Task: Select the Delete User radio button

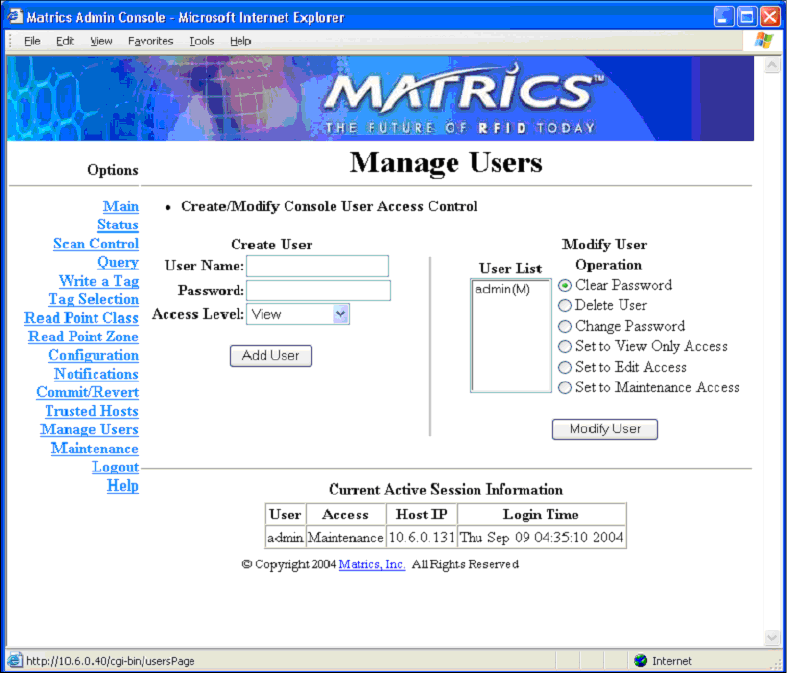Action: point(565,305)
